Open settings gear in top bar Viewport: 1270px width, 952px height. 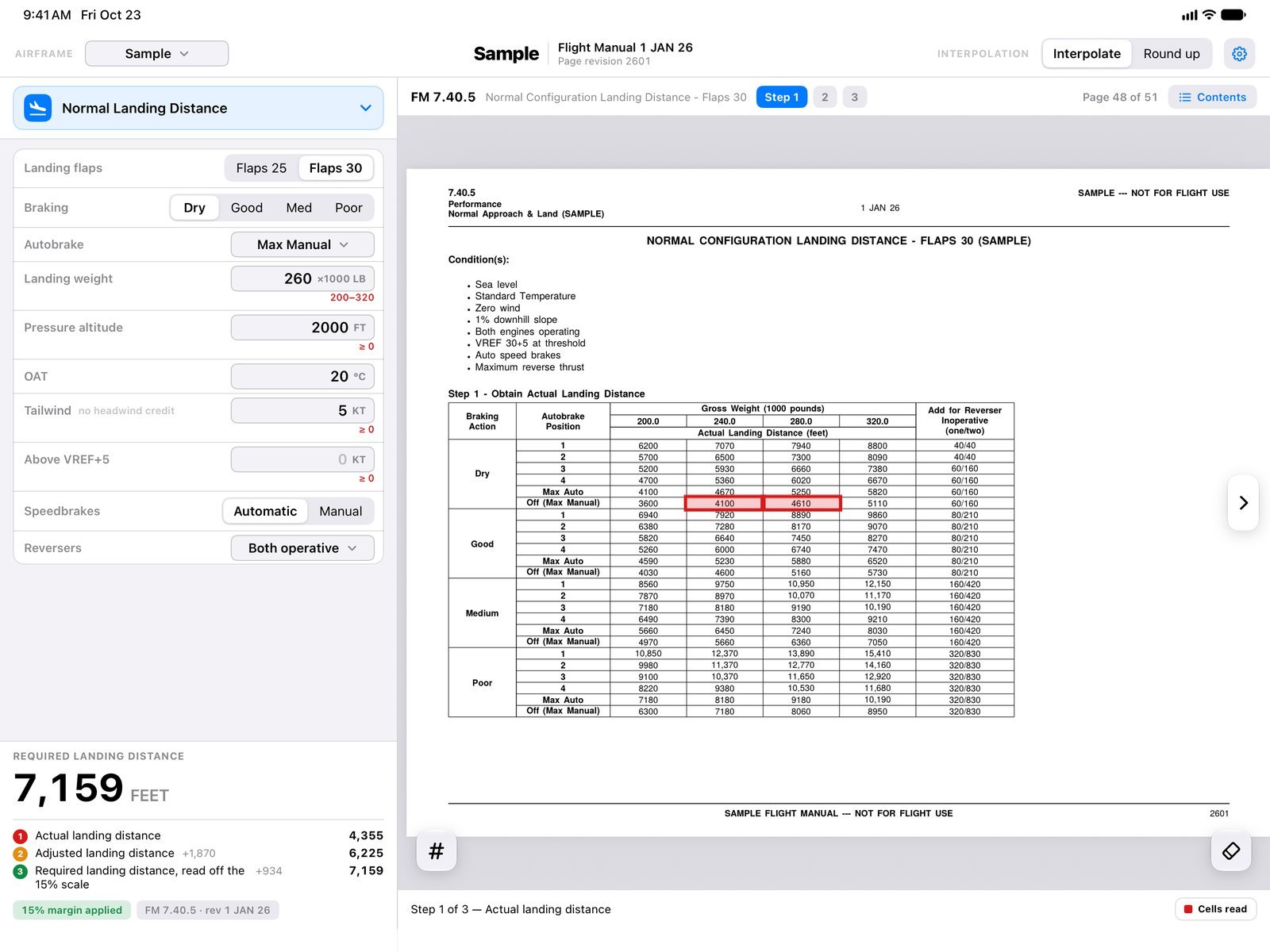tap(1239, 53)
